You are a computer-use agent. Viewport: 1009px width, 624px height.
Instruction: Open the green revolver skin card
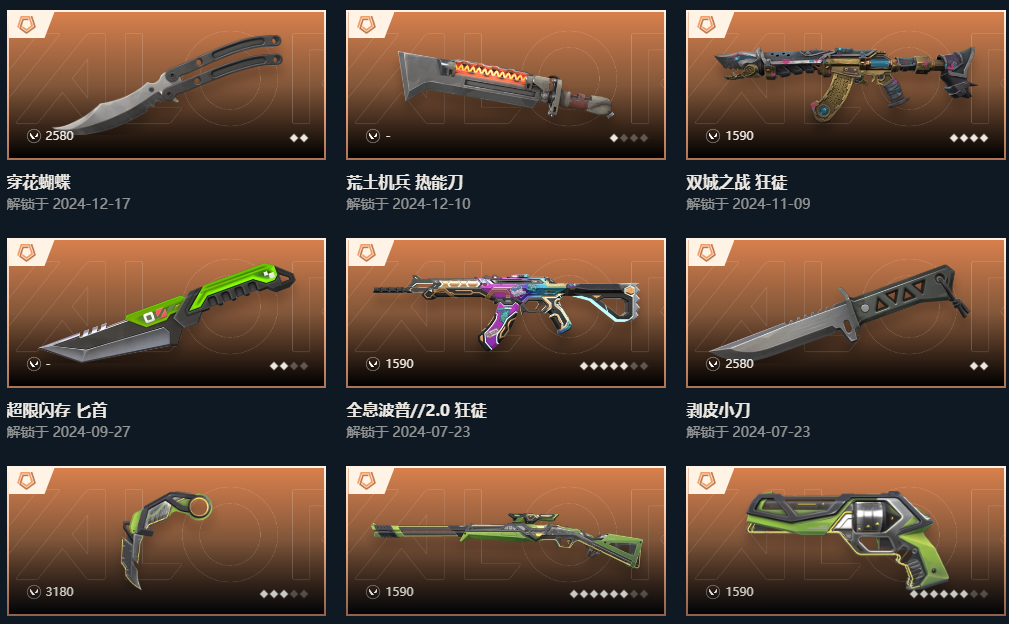click(x=846, y=541)
